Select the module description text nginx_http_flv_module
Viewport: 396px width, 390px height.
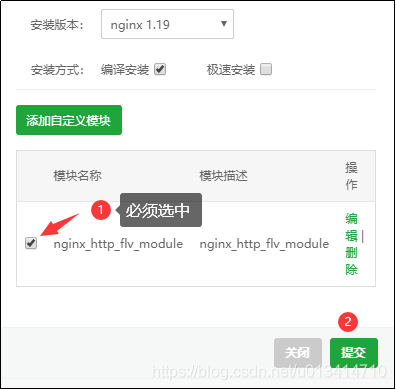[x=264, y=244]
